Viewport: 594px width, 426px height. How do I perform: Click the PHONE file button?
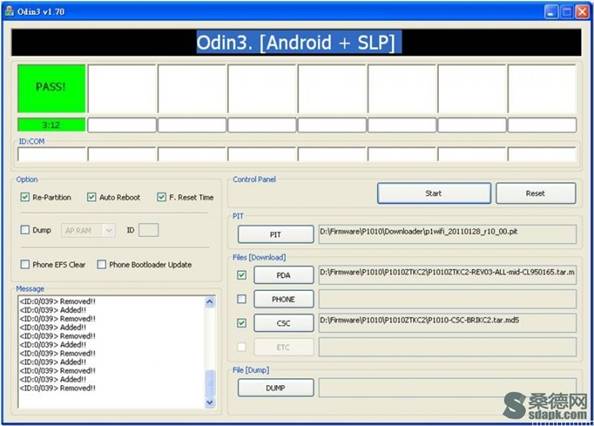tap(283, 299)
